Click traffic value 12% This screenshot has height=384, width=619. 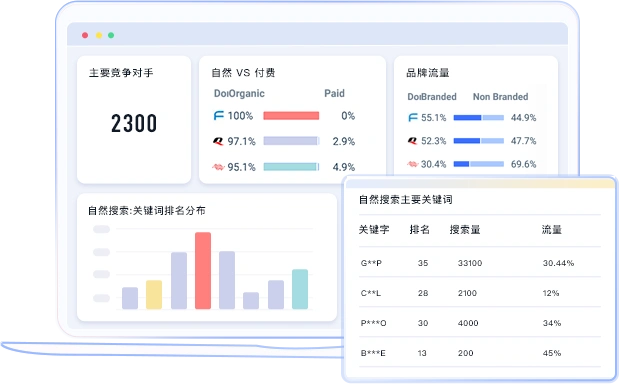point(551,293)
